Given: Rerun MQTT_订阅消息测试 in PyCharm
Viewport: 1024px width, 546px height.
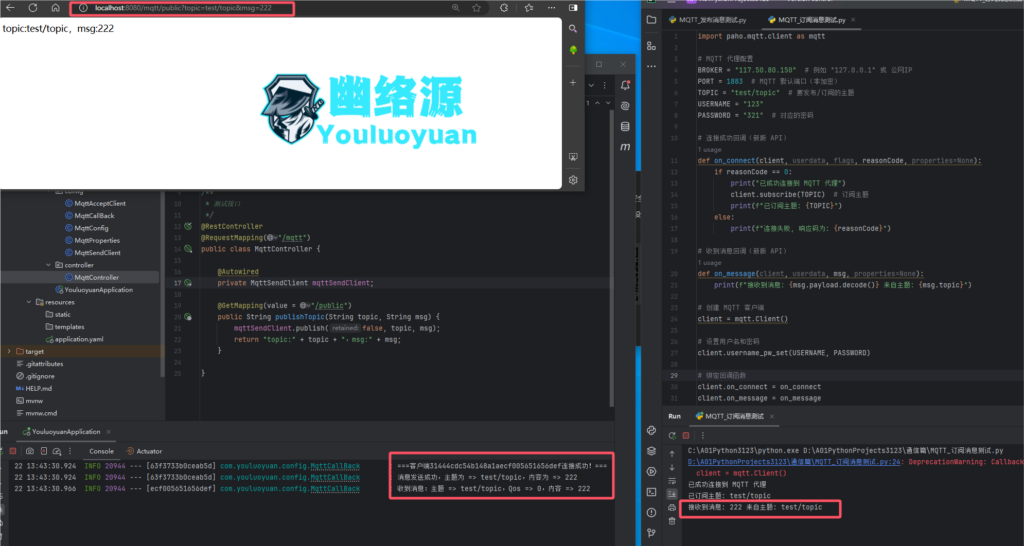Looking at the screenshot, I should pos(672,435).
